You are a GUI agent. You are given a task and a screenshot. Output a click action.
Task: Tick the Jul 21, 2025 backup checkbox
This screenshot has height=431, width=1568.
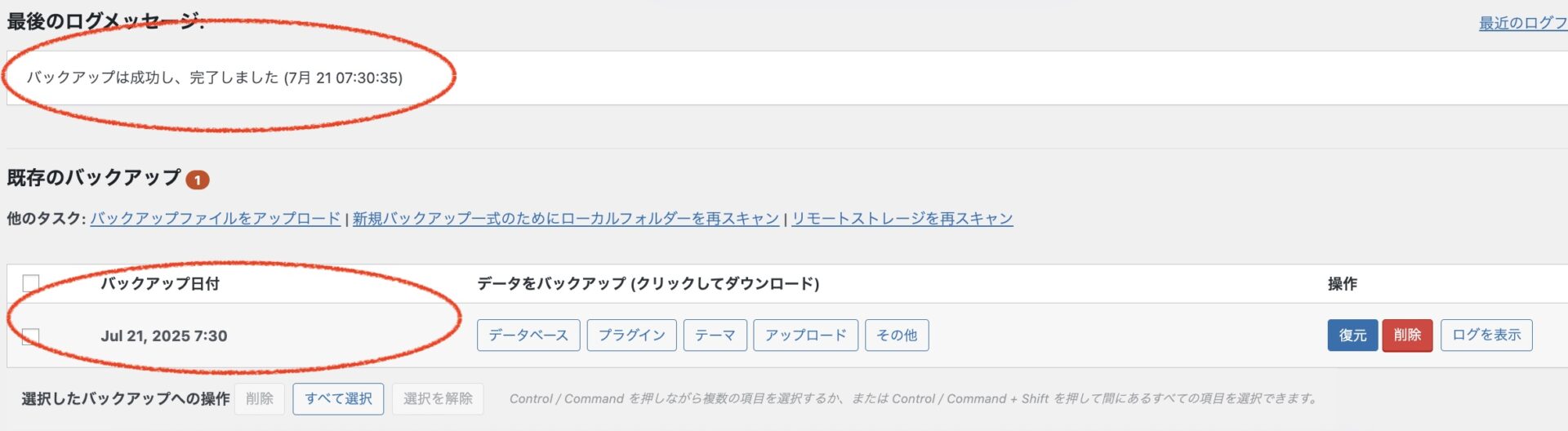point(30,336)
